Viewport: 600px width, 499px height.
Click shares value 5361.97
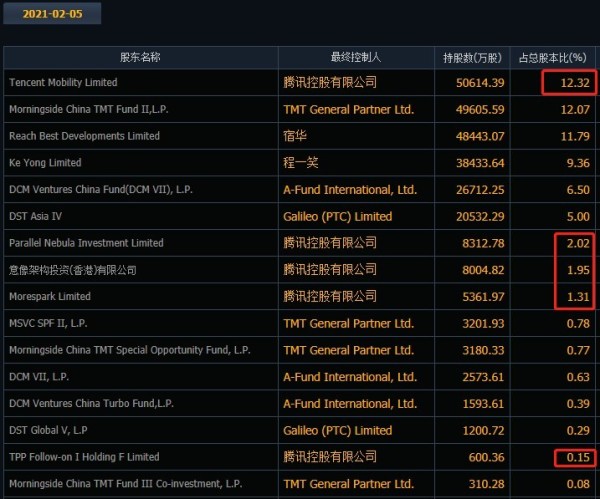[x=483, y=297]
